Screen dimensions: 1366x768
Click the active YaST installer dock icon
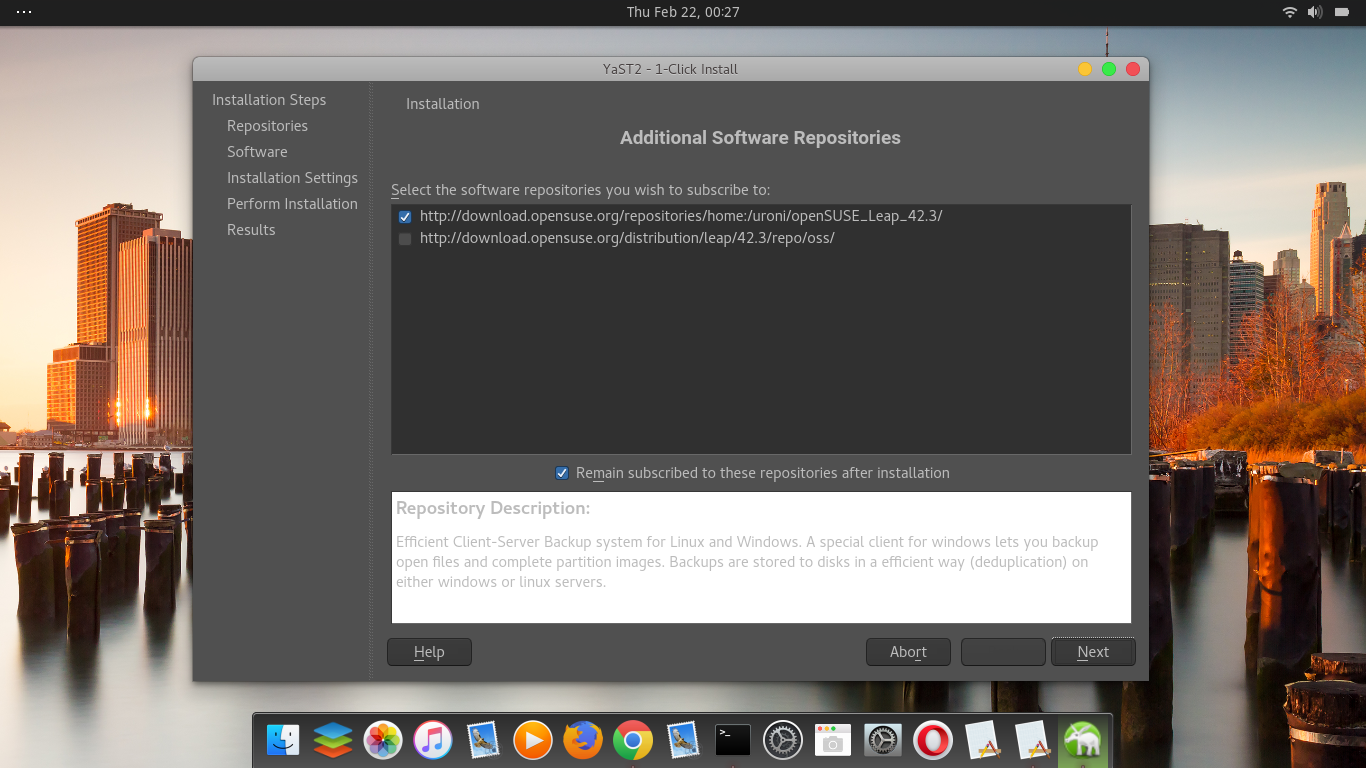pyautogui.click(x=1082, y=740)
